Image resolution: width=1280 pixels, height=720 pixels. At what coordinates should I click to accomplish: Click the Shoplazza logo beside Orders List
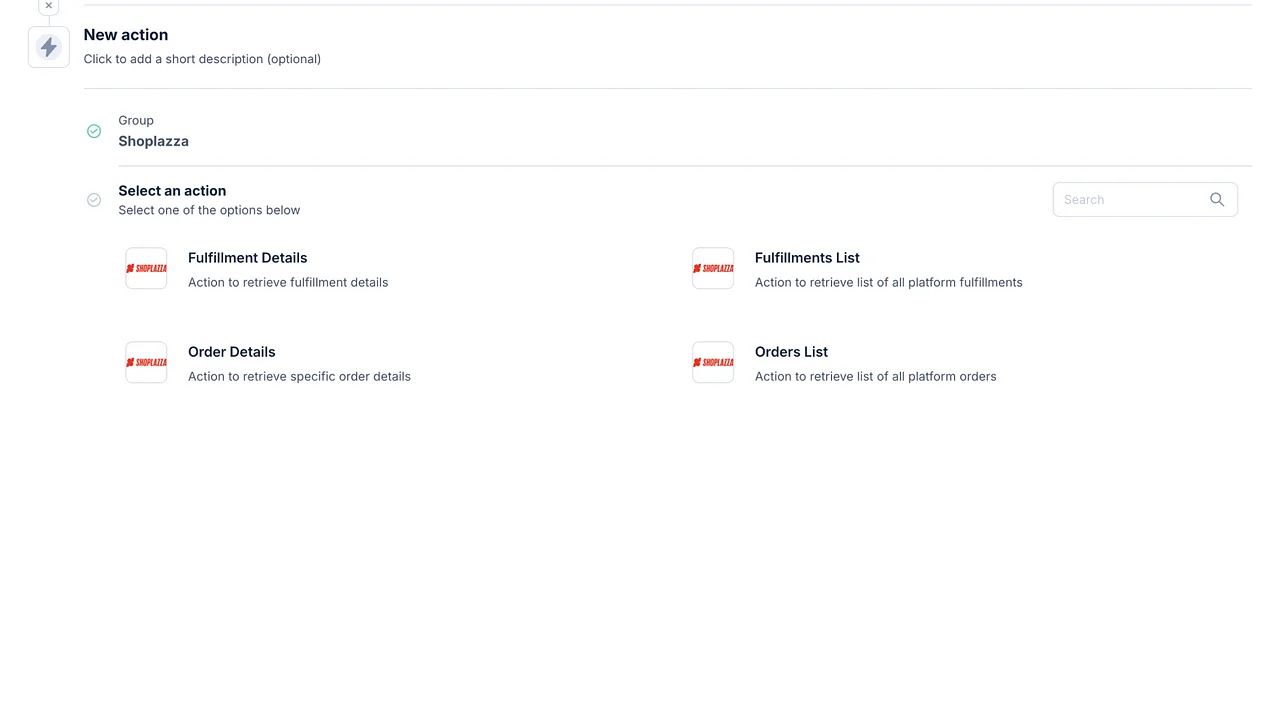713,362
